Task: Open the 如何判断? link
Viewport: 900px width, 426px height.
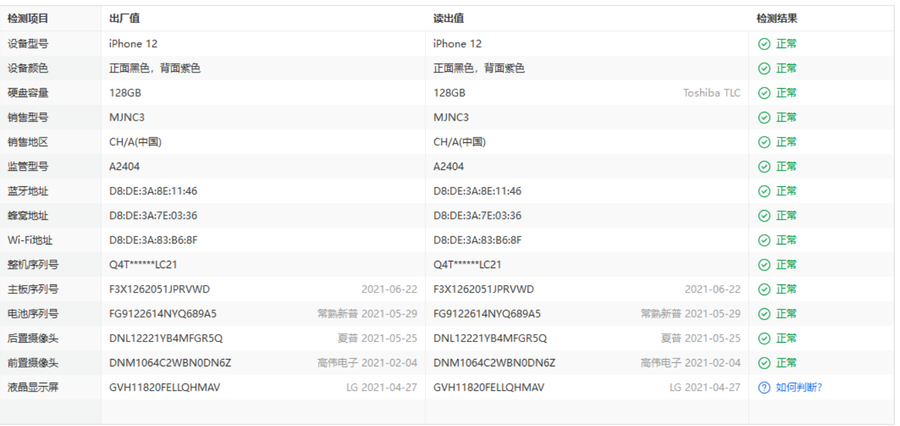Action: click(x=799, y=388)
